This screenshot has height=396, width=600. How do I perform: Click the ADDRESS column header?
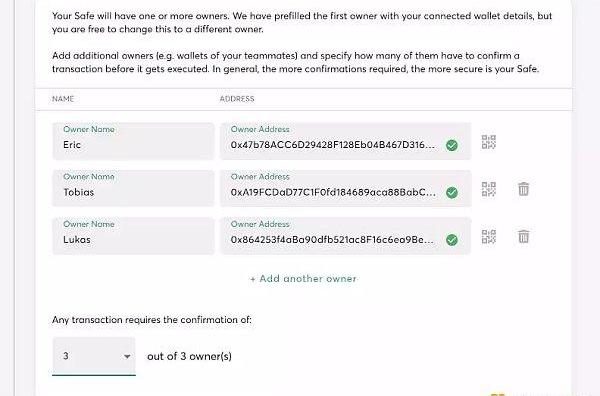click(x=237, y=99)
